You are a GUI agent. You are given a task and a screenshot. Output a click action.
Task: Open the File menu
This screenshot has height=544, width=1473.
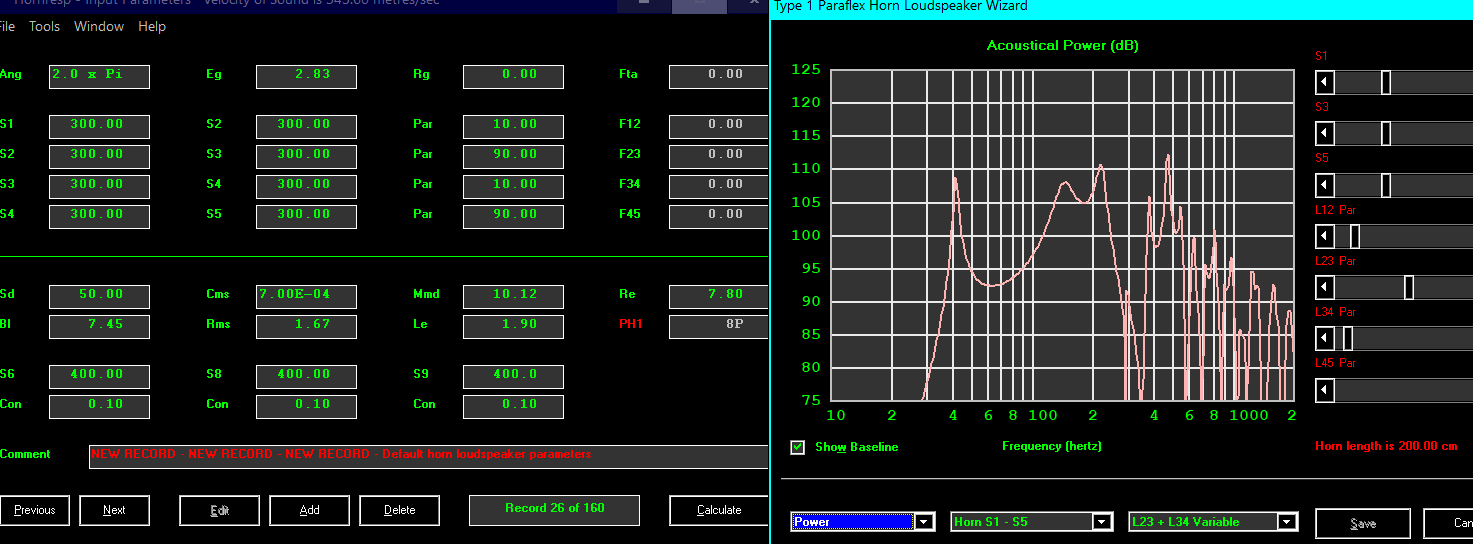point(7,27)
